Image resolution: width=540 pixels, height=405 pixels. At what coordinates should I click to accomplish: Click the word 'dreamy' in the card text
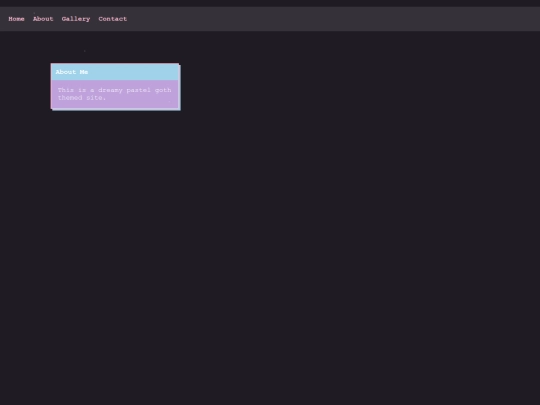[x=110, y=90]
